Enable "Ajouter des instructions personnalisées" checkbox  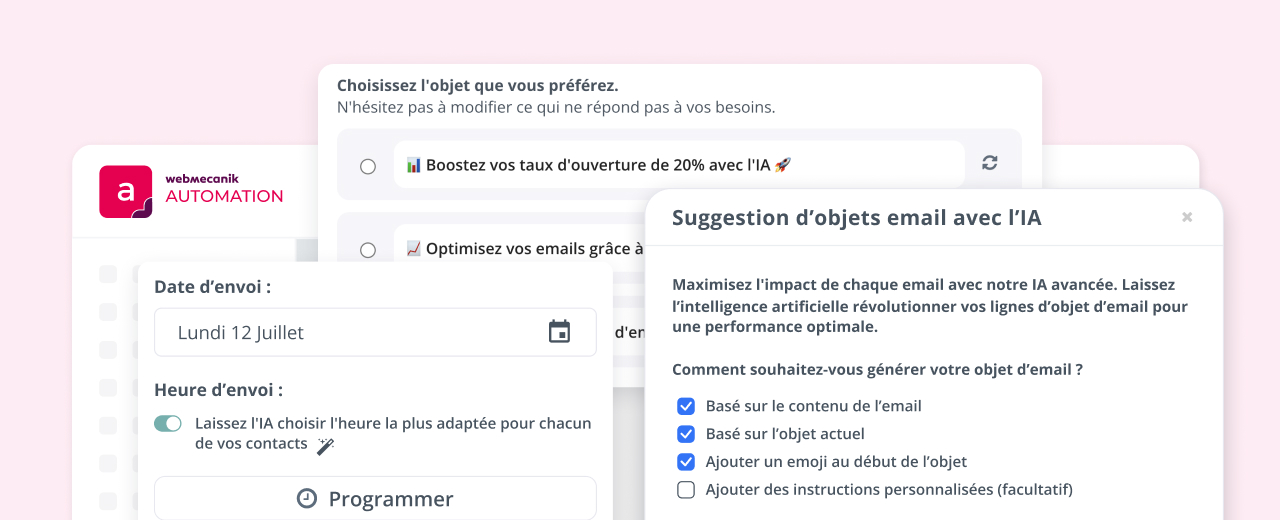tap(686, 490)
